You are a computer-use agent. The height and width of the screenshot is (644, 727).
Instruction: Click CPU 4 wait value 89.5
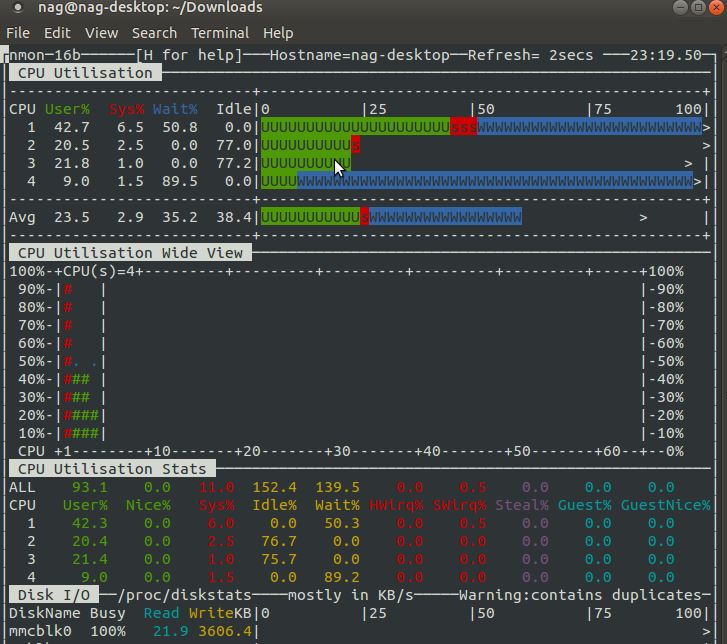tap(180, 181)
